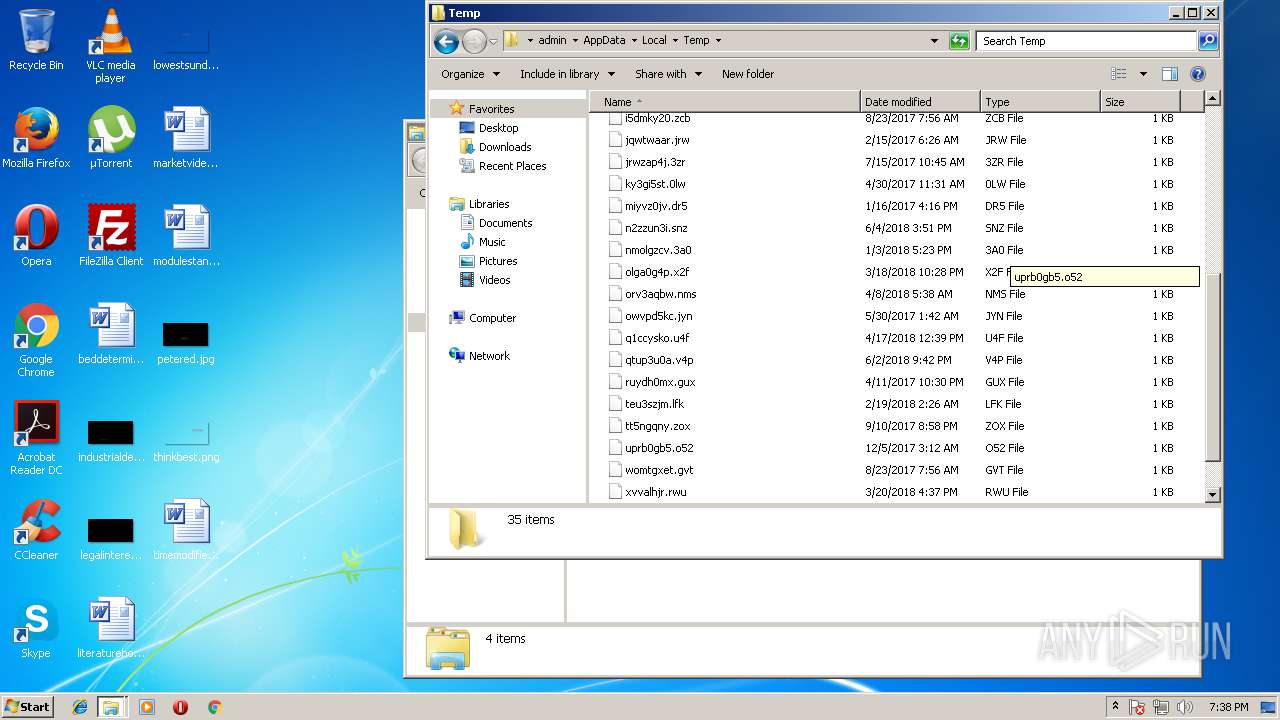Click the Search Temp input field

click(x=1086, y=41)
